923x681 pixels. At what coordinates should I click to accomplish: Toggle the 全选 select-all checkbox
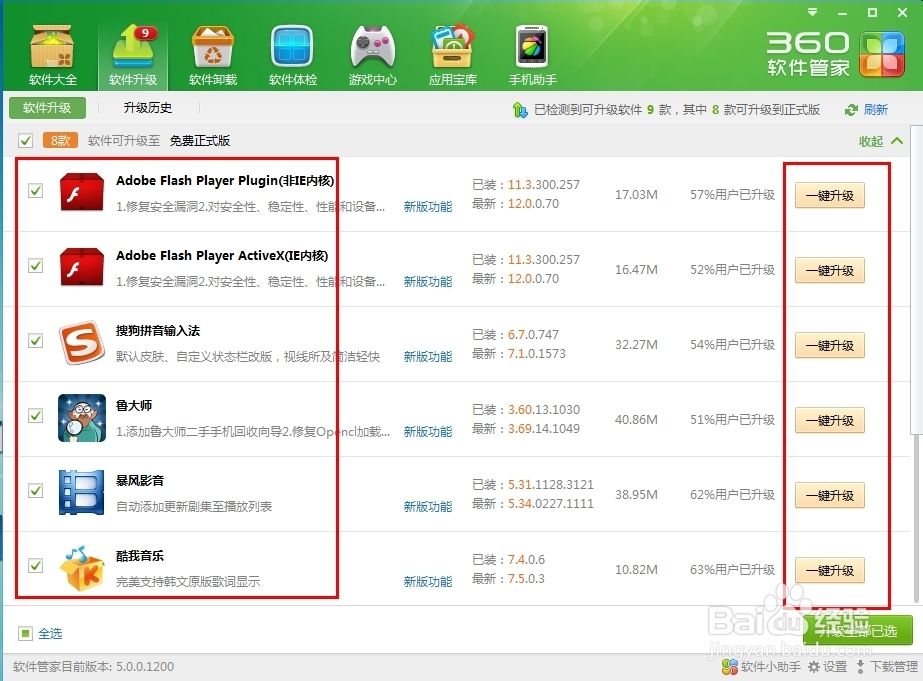pos(25,633)
